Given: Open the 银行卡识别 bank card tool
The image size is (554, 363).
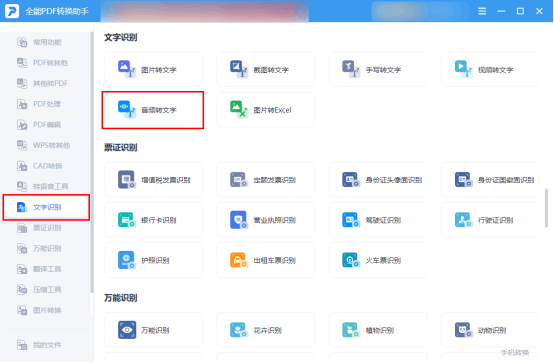Looking at the screenshot, I should [x=153, y=220].
